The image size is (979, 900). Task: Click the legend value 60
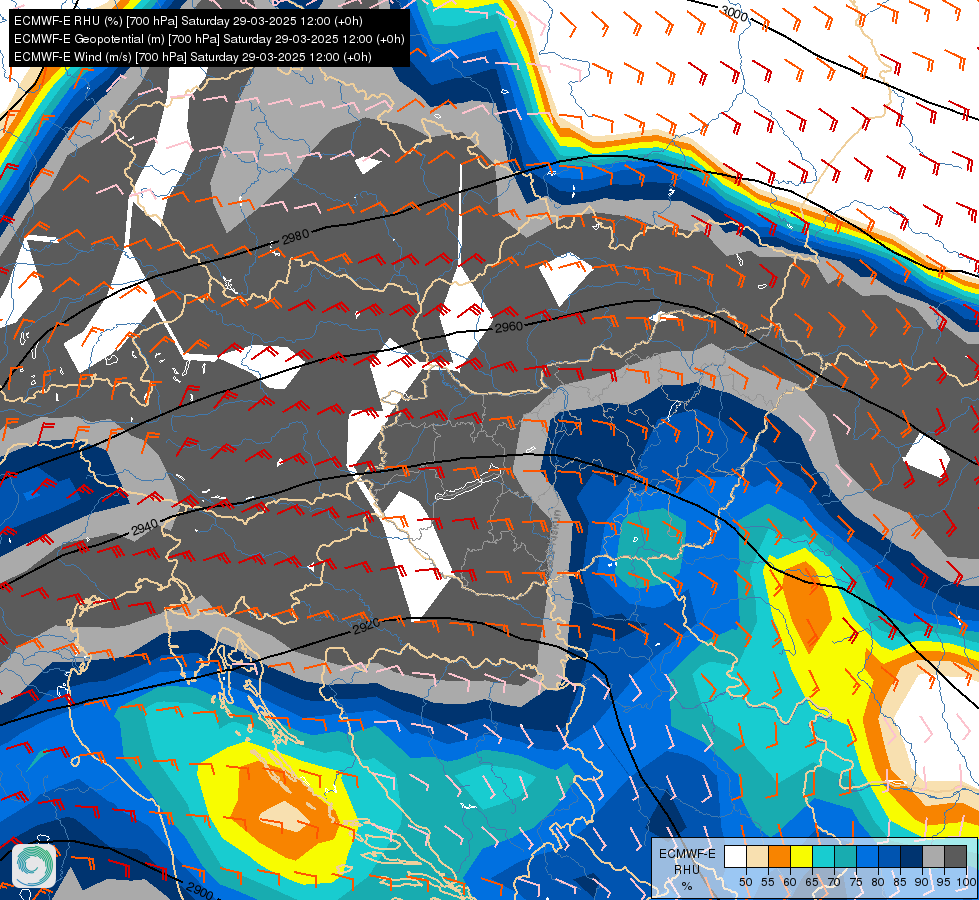[790, 882]
